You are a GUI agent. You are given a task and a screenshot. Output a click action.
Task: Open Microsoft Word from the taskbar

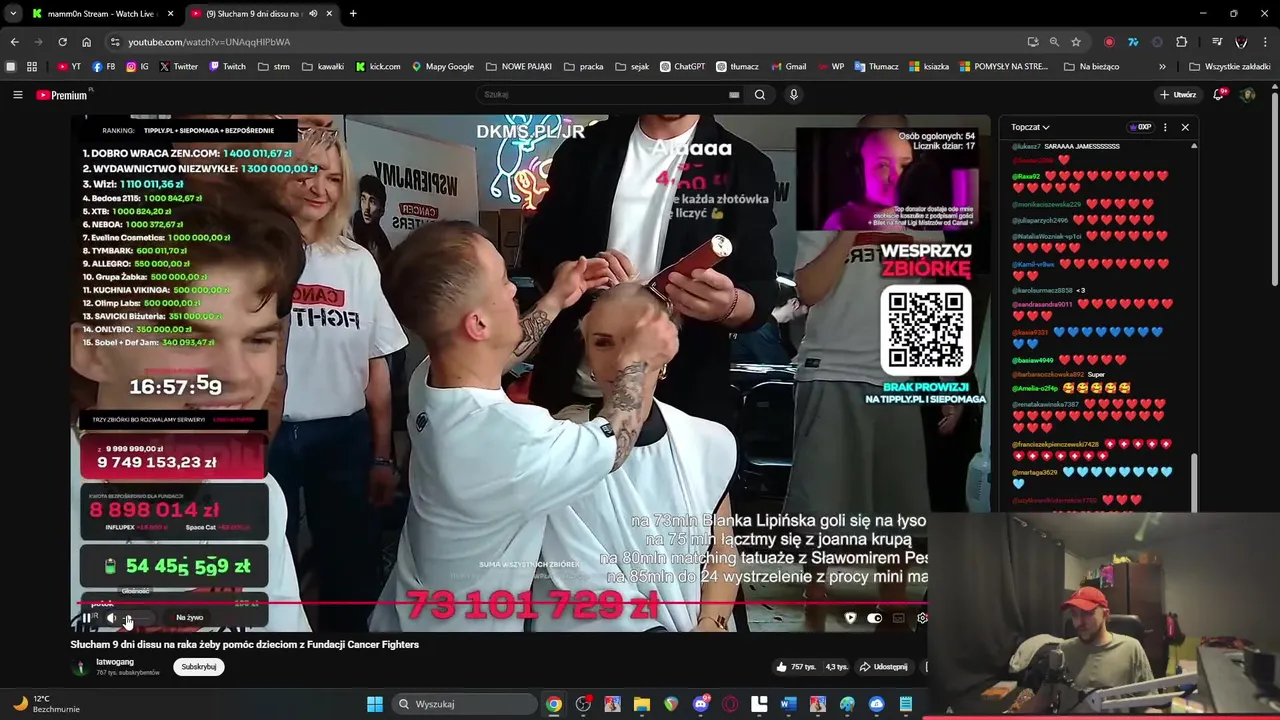pyautogui.click(x=788, y=704)
